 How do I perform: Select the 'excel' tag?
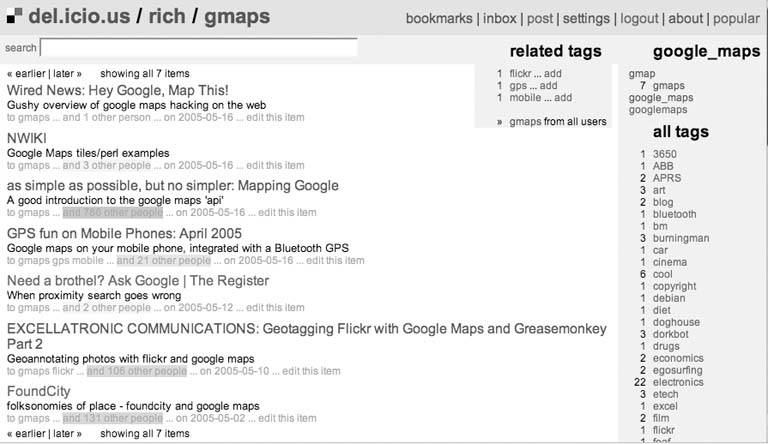click(665, 406)
